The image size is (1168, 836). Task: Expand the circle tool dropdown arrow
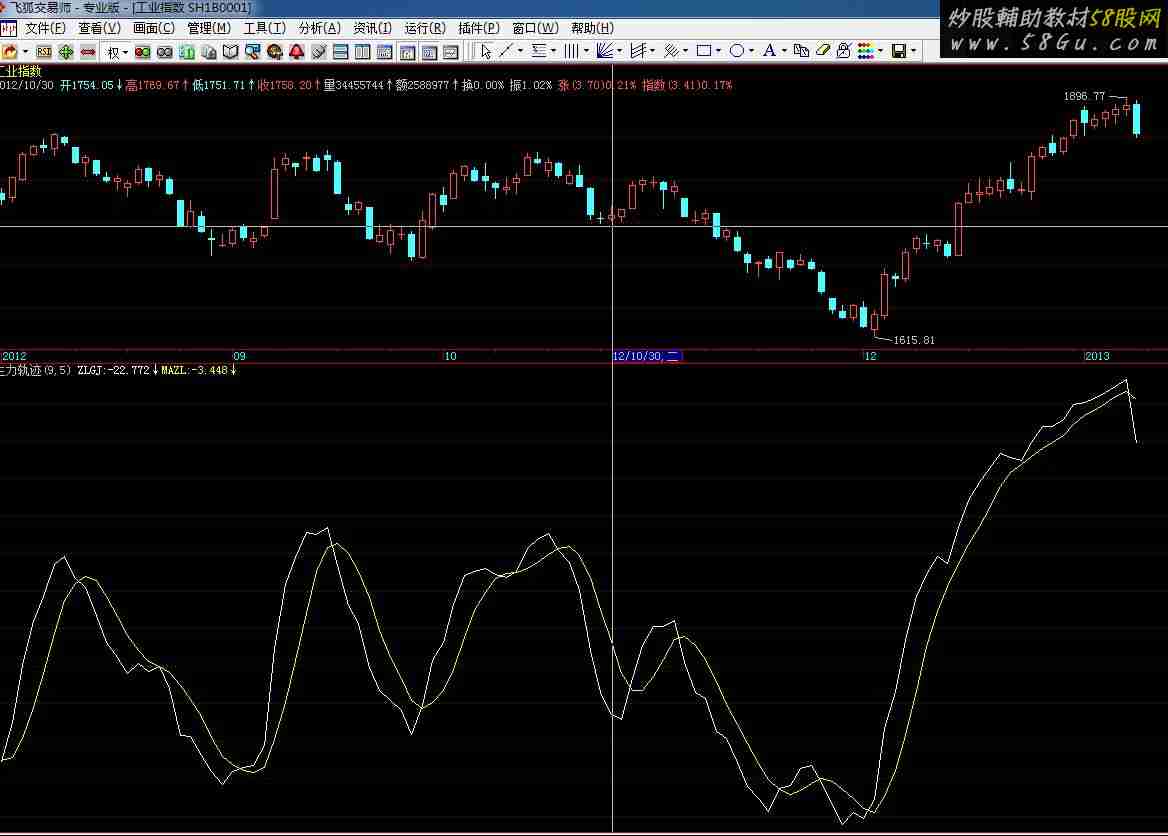pos(752,51)
